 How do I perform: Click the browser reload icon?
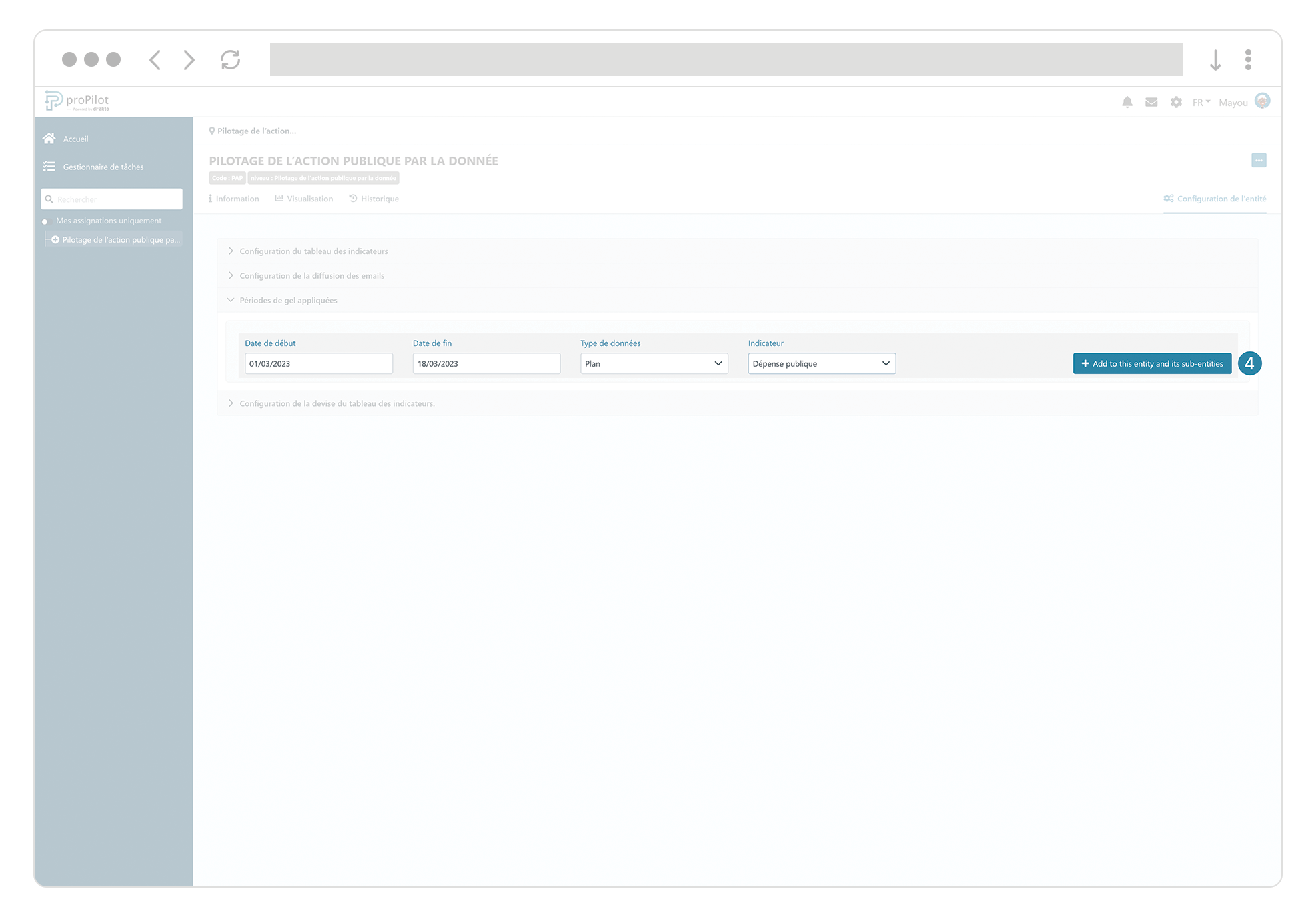tap(230, 60)
